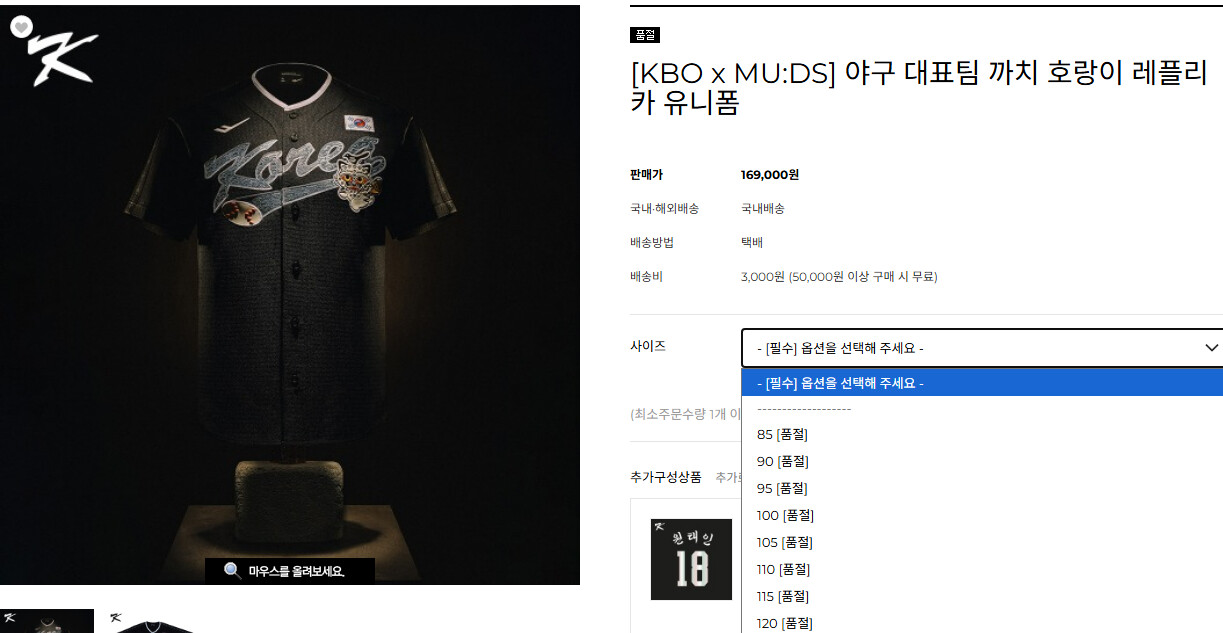Open the first jersey thumbnail below image
1223x633 pixels.
(47, 621)
